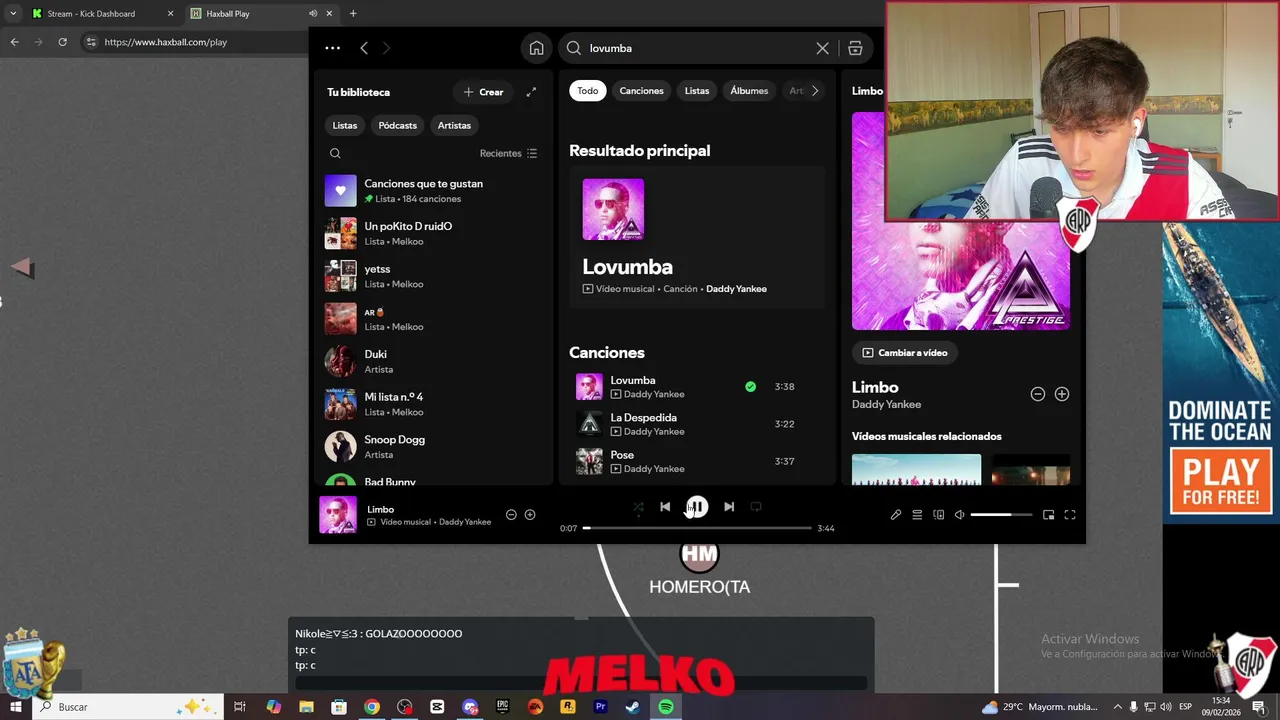Toggle repeat mode
Screen dimensions: 1280x720
(756, 507)
